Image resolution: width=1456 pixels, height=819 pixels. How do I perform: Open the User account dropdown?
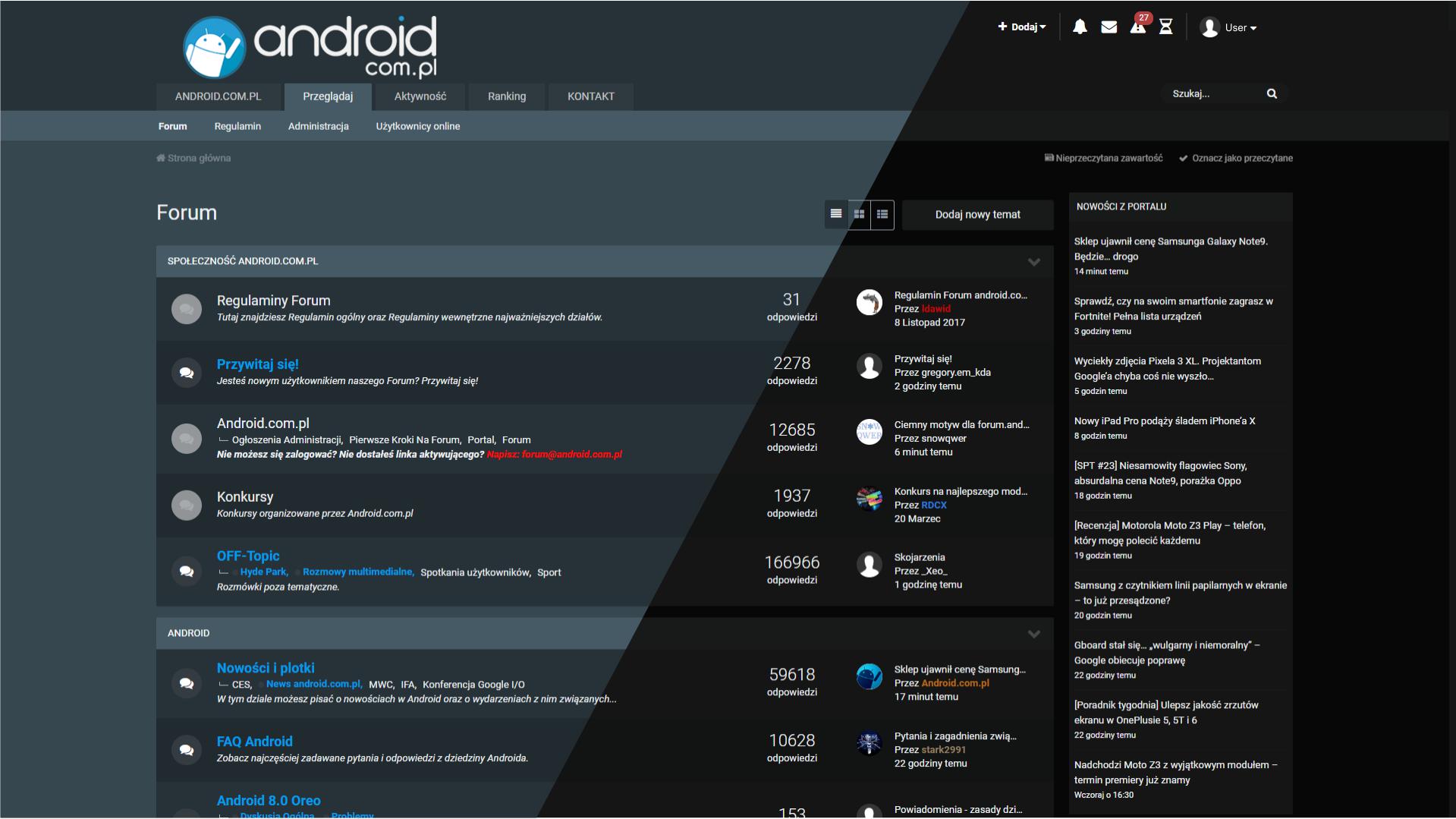click(x=1241, y=28)
